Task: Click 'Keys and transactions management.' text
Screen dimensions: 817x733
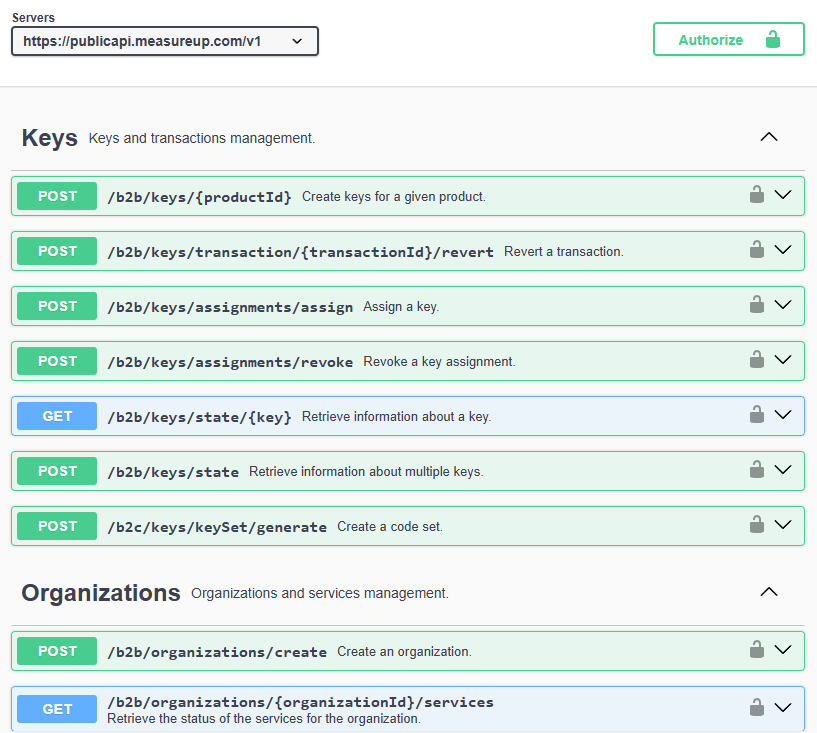Action: (202, 138)
